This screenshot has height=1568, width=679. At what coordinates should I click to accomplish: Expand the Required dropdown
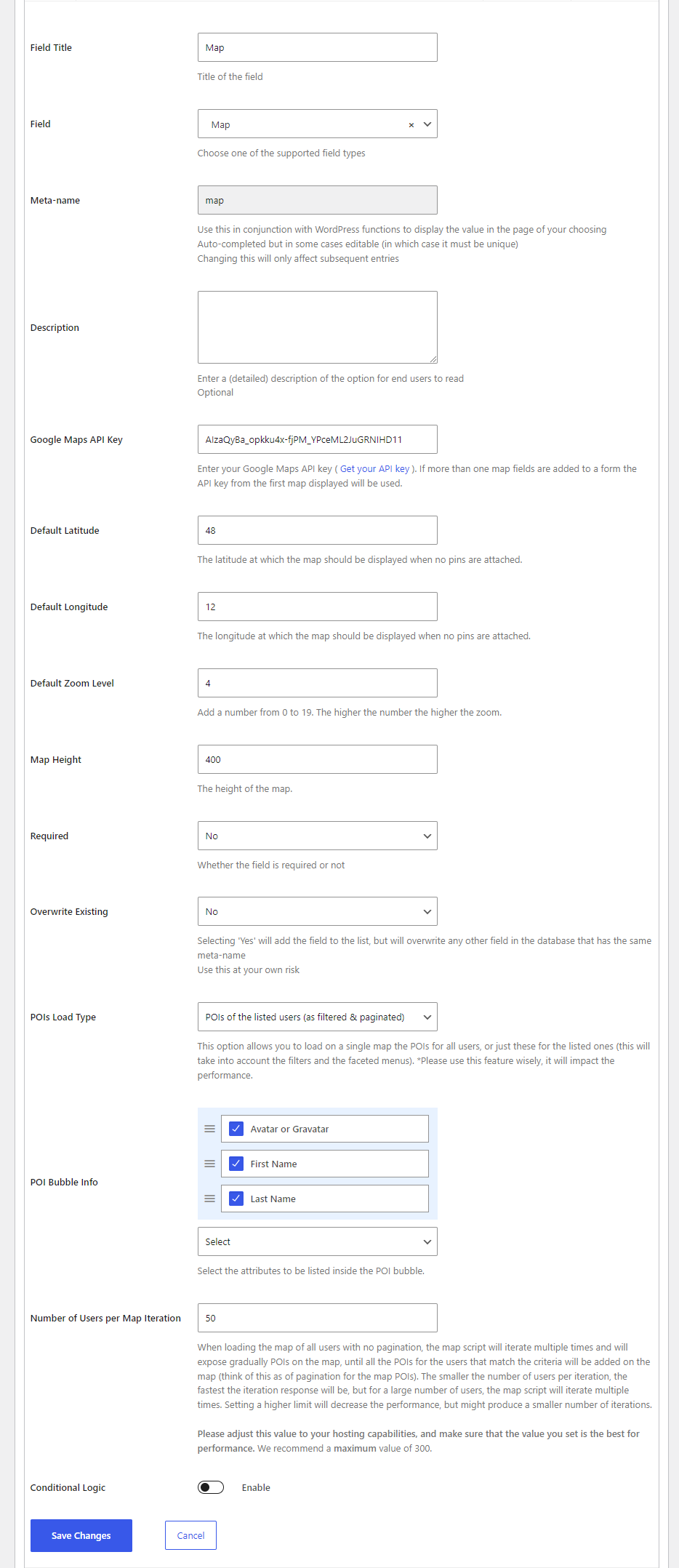(317, 836)
